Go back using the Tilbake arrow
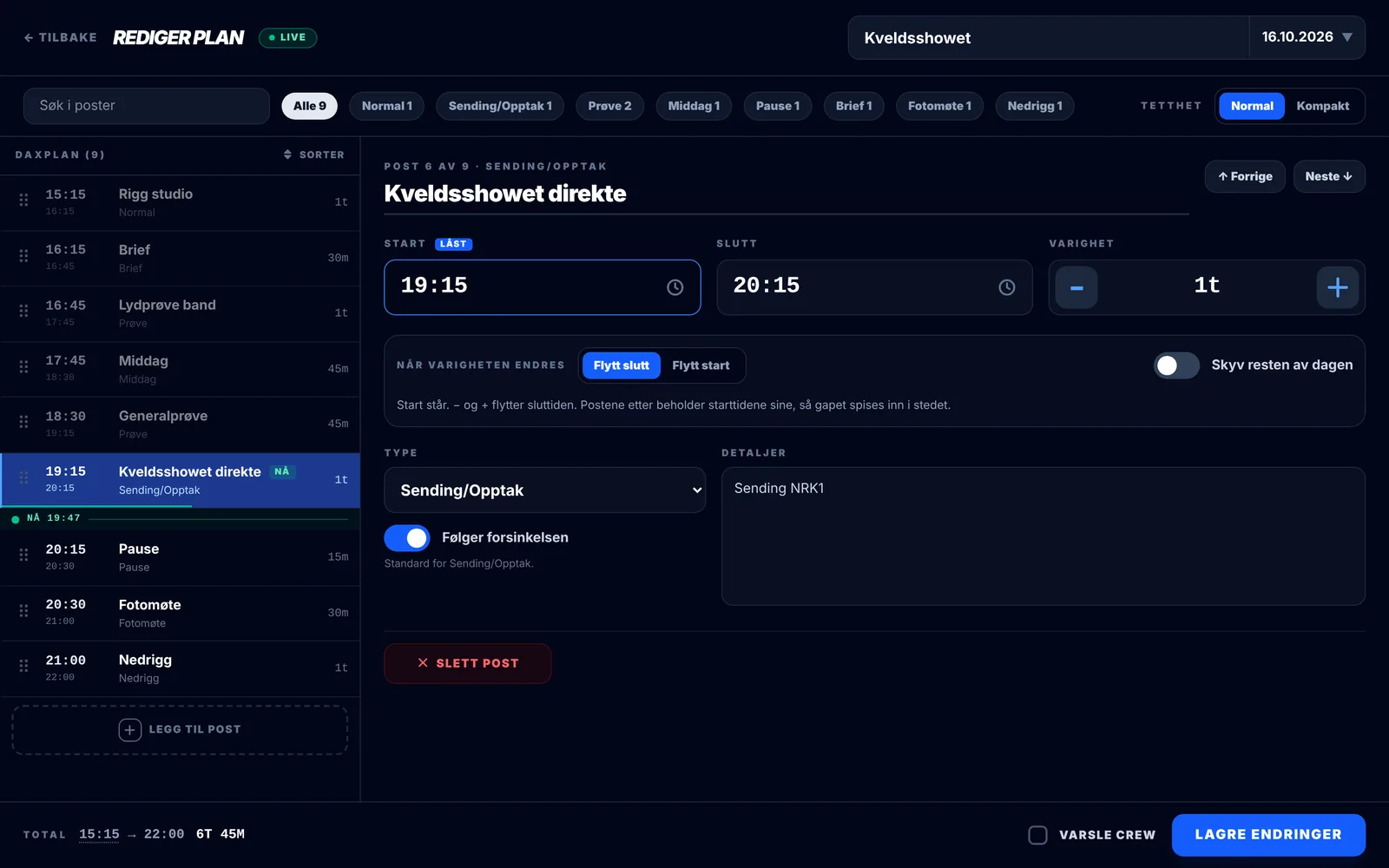This screenshot has height=868, width=1389. [x=60, y=37]
